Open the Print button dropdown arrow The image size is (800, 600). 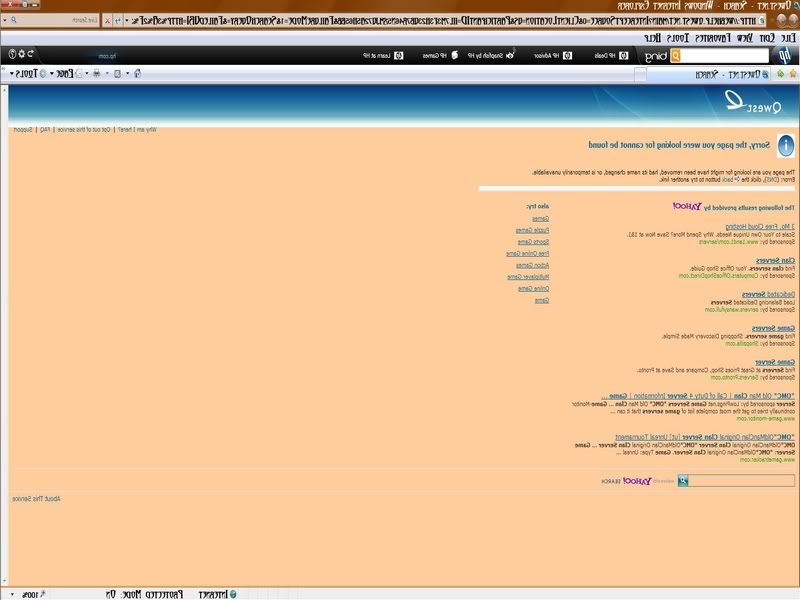pos(87,73)
